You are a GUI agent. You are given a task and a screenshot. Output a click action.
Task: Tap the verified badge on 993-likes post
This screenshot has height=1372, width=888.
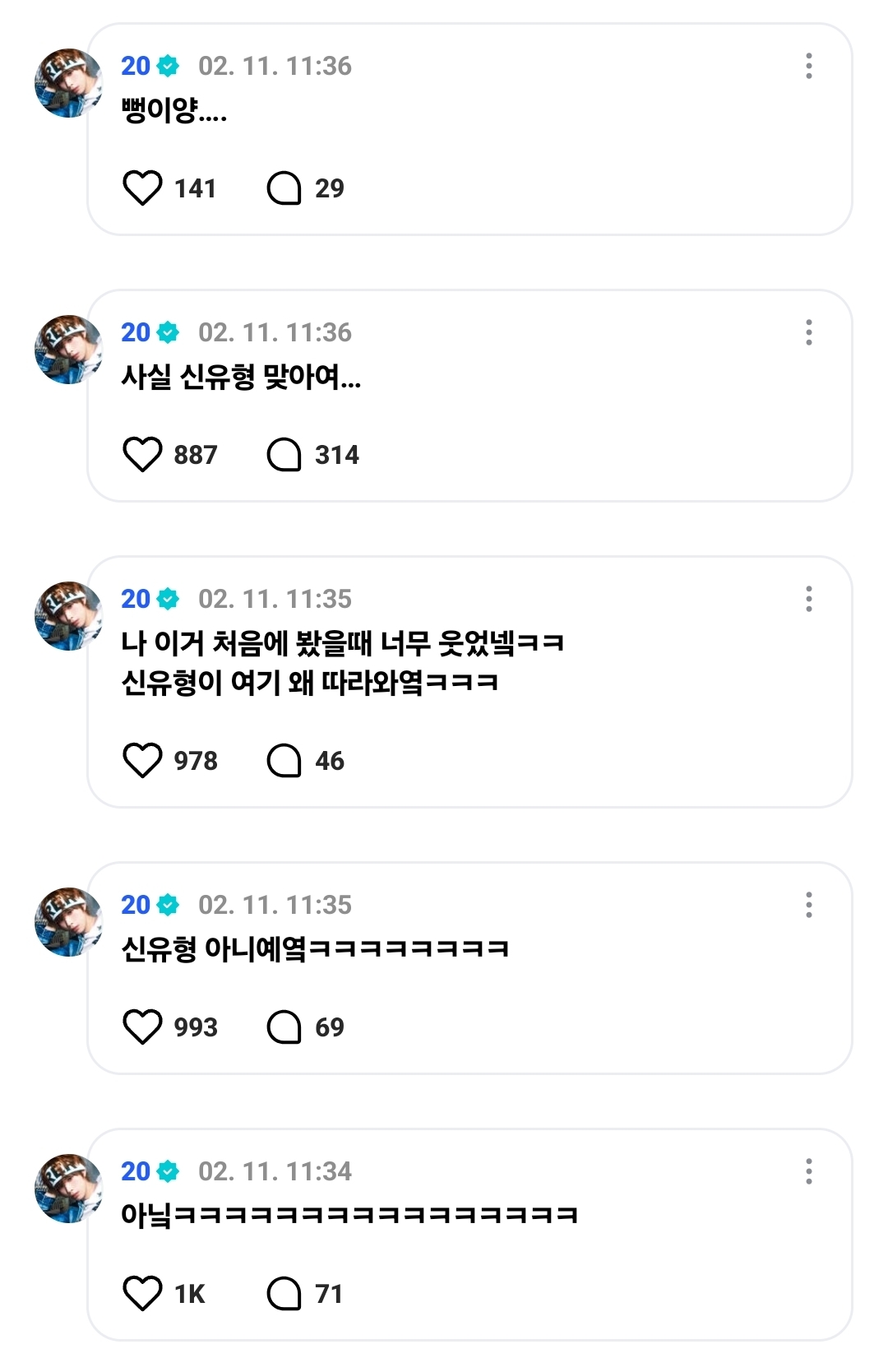point(168,905)
